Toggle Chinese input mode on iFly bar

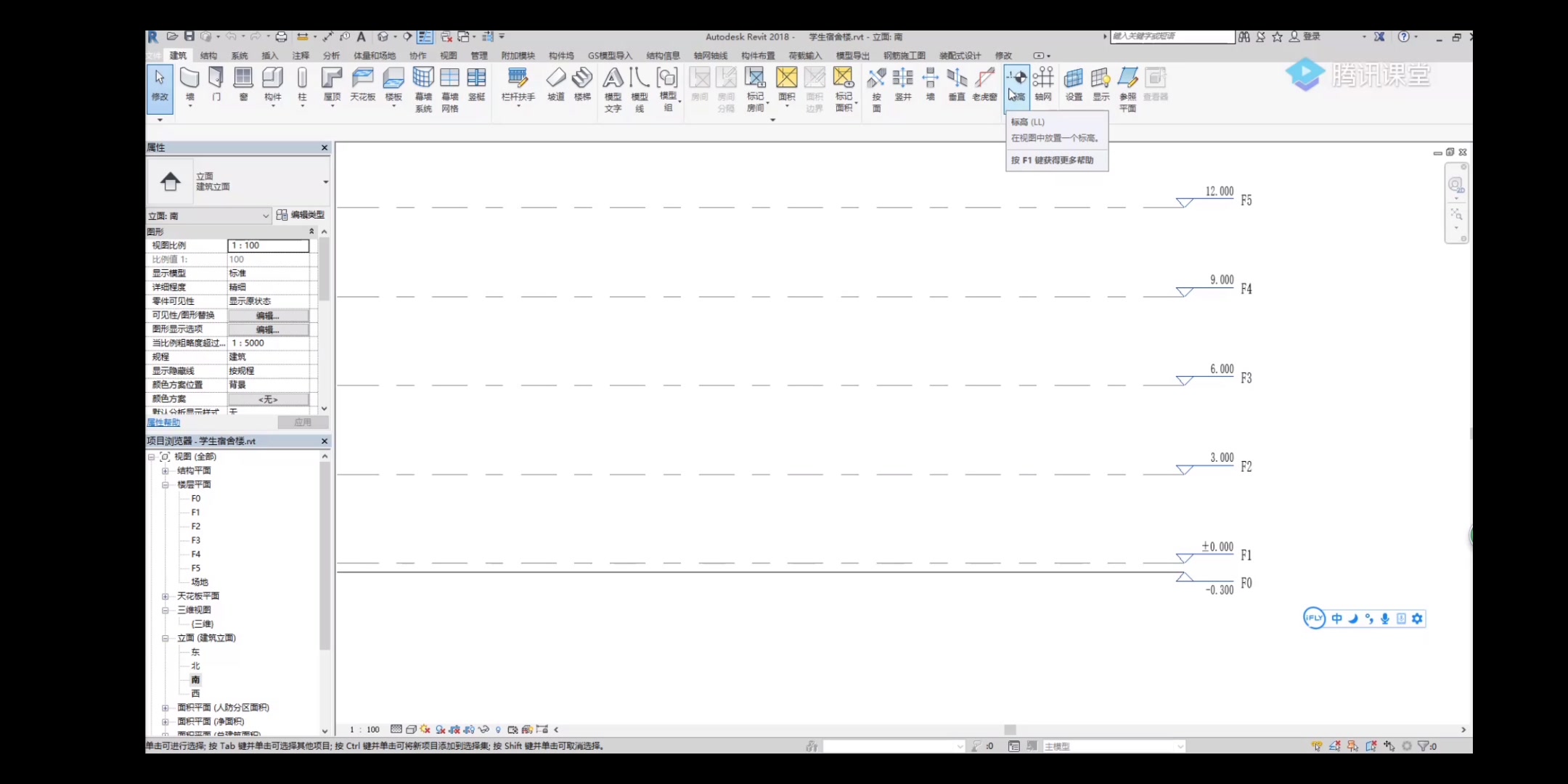(1336, 618)
